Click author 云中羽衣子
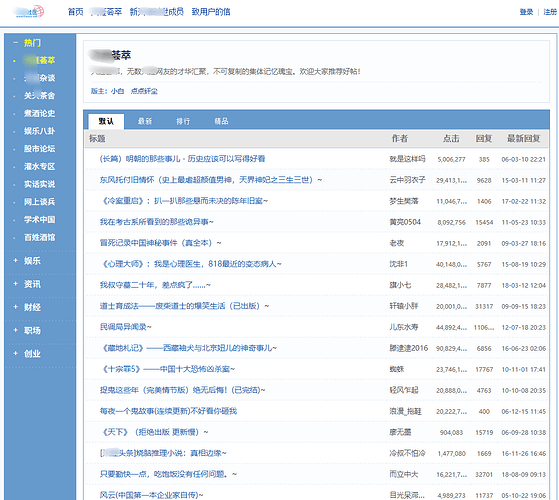 coord(407,180)
